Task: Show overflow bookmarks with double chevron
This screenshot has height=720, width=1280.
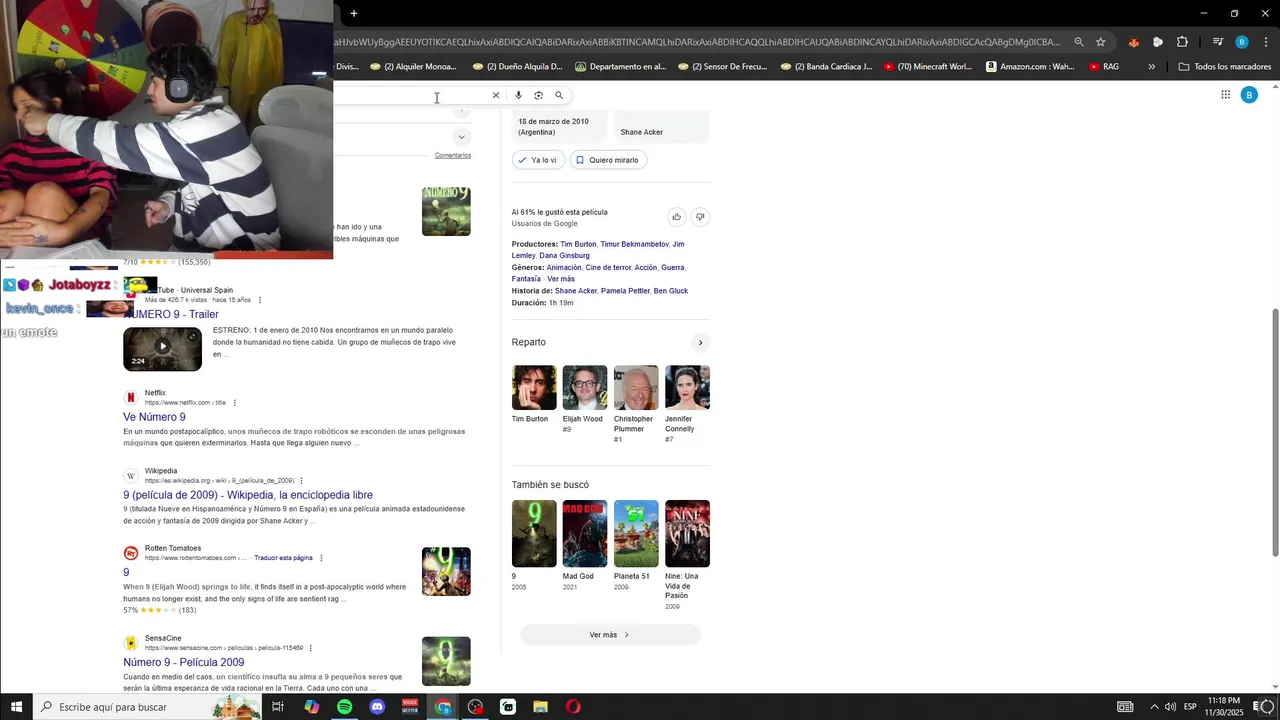Action: (1152, 67)
